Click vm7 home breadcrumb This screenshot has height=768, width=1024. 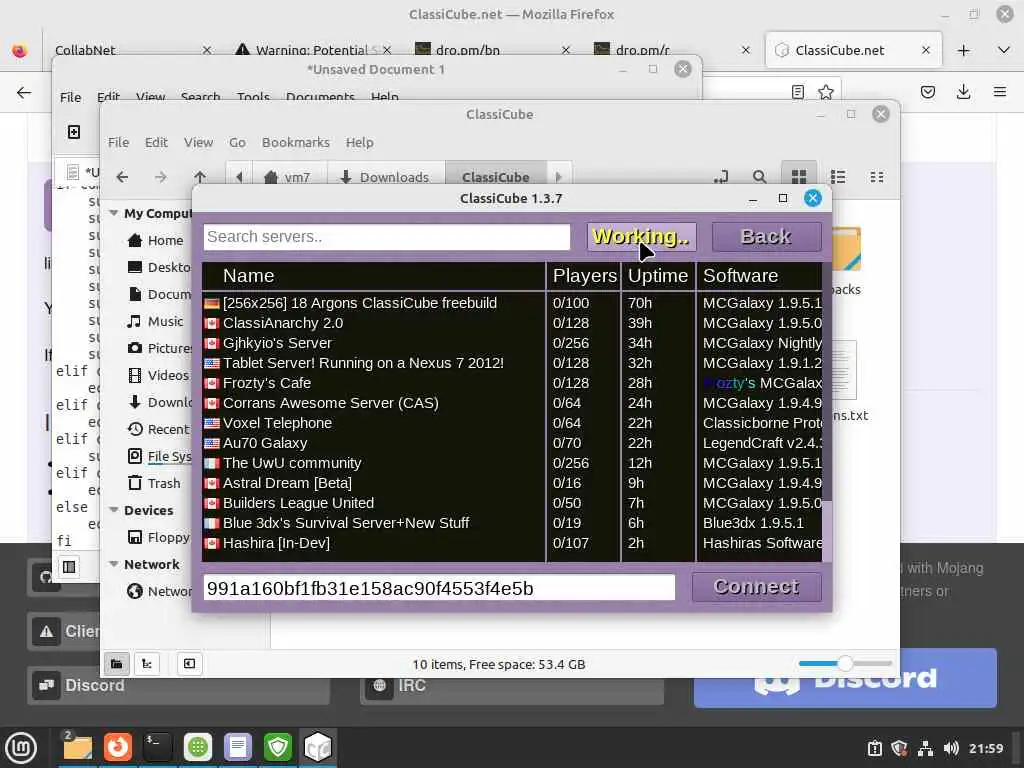tap(289, 177)
